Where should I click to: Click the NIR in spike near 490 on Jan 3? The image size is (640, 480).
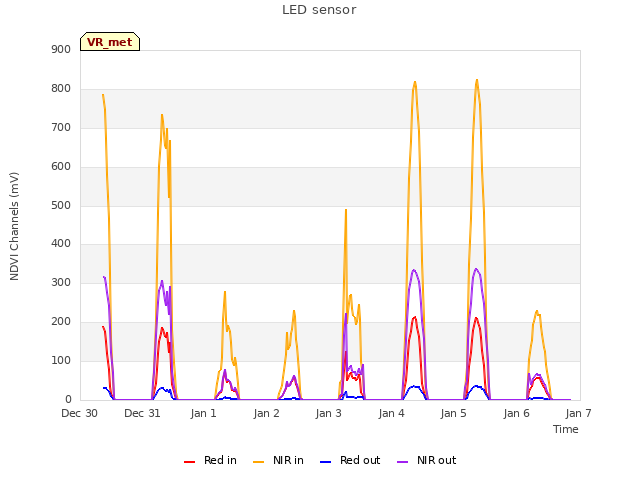pos(346,210)
